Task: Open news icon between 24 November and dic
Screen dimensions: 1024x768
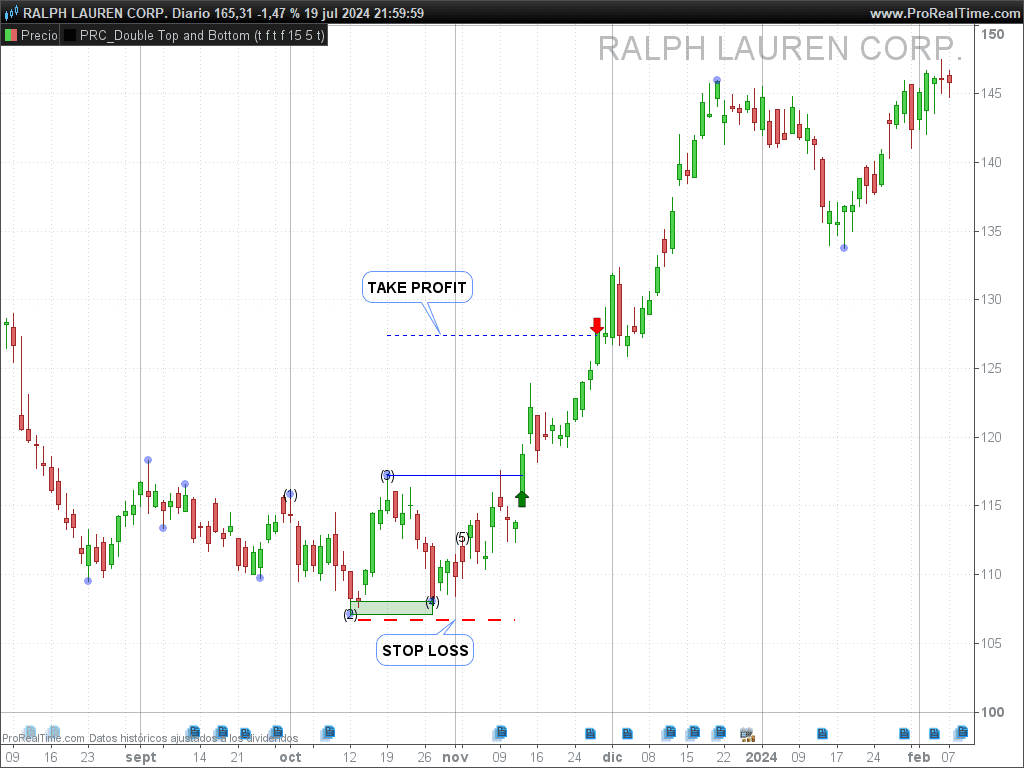Action: point(590,734)
